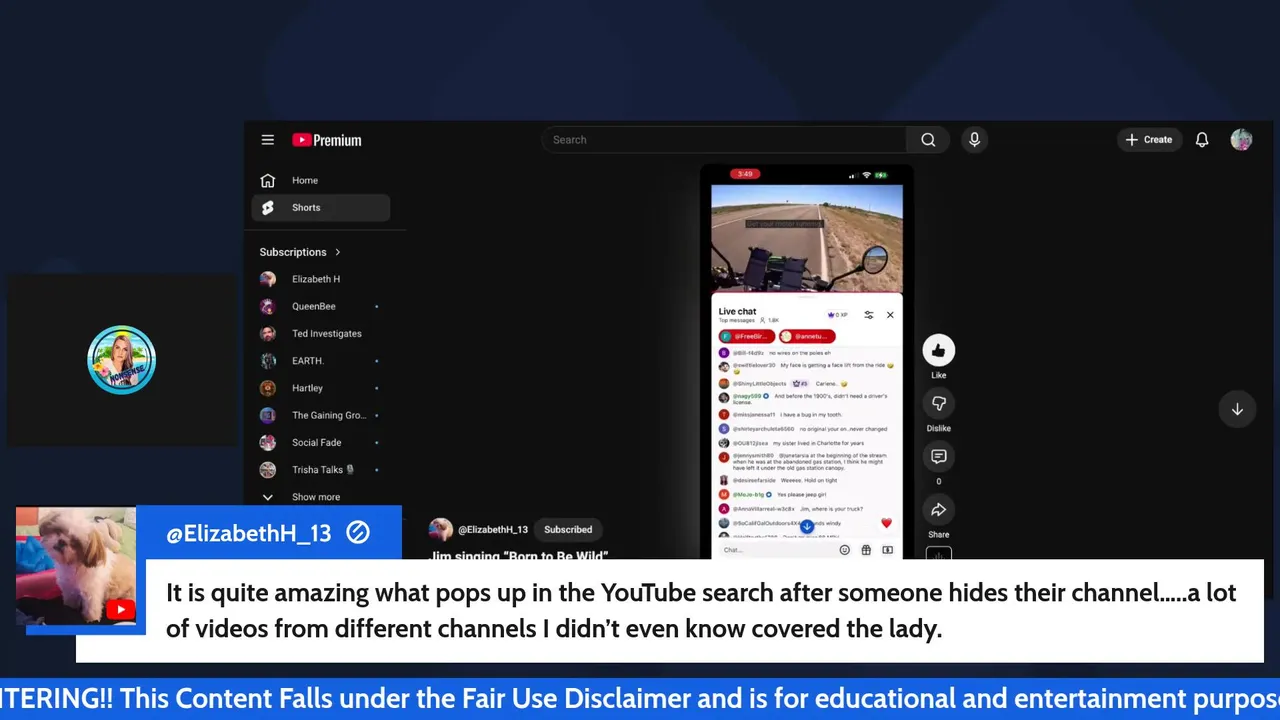Go to the next Short with the down arrow
Viewport: 1280px width, 720px height.
point(1237,409)
